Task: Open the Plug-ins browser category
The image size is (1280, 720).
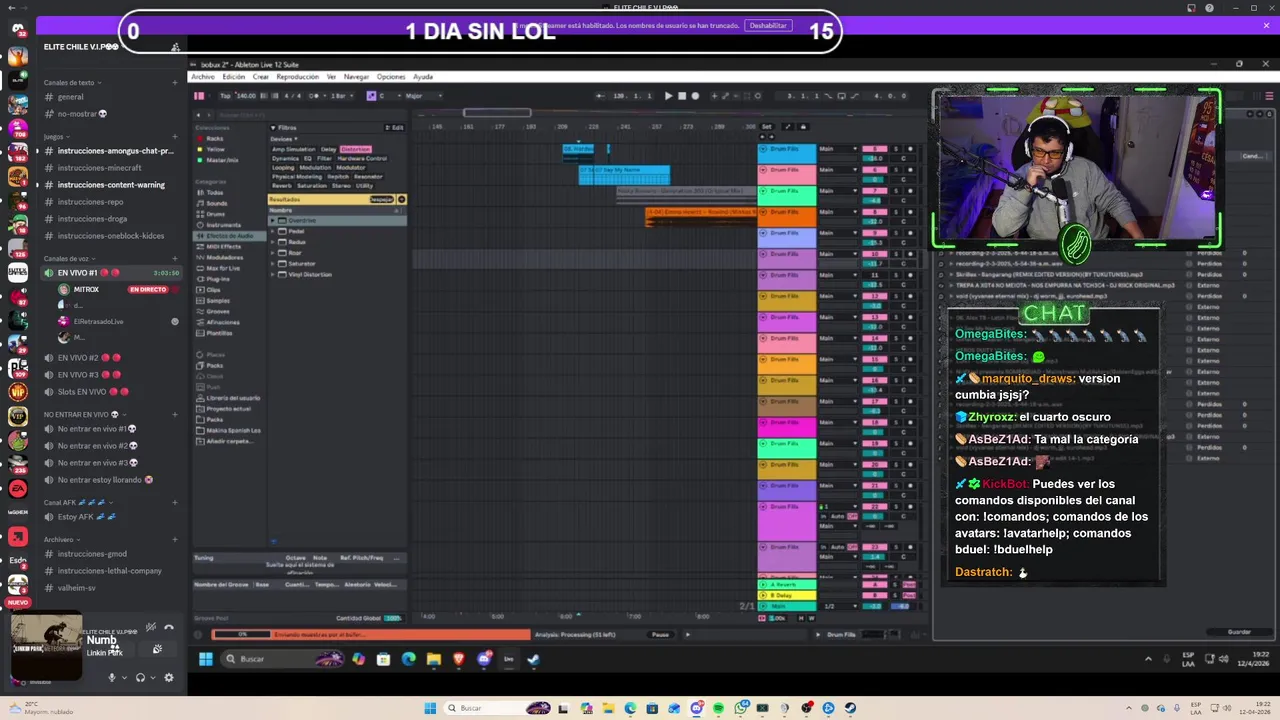Action: pos(216,279)
